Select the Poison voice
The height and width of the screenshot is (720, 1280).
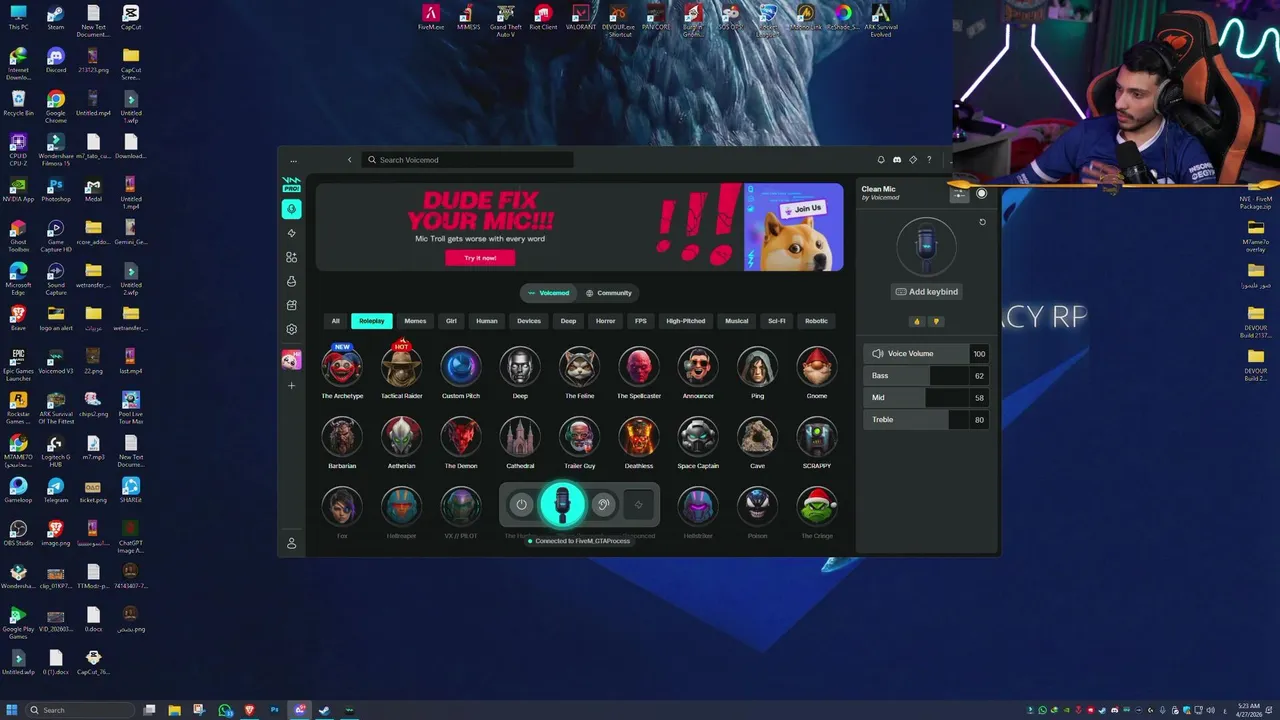757,512
